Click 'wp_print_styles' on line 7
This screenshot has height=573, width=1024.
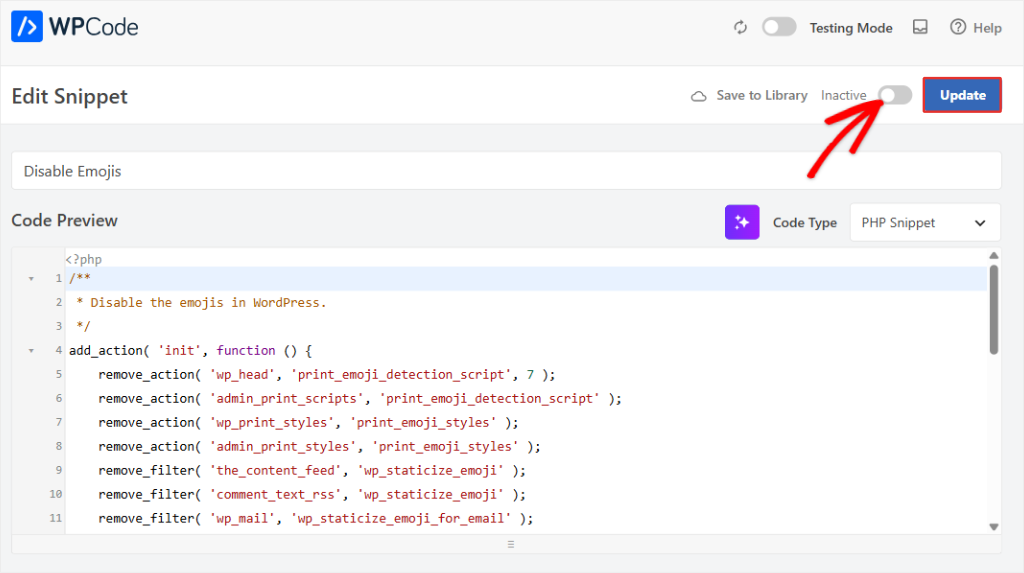click(x=272, y=423)
